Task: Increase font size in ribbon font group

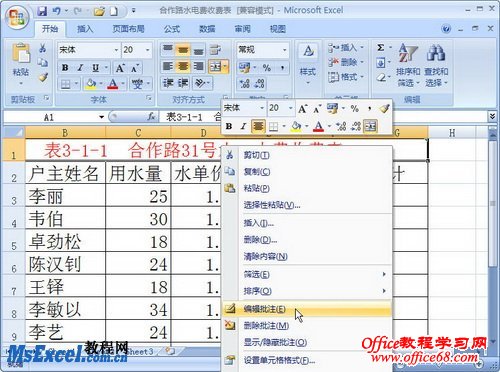Action: (120, 68)
